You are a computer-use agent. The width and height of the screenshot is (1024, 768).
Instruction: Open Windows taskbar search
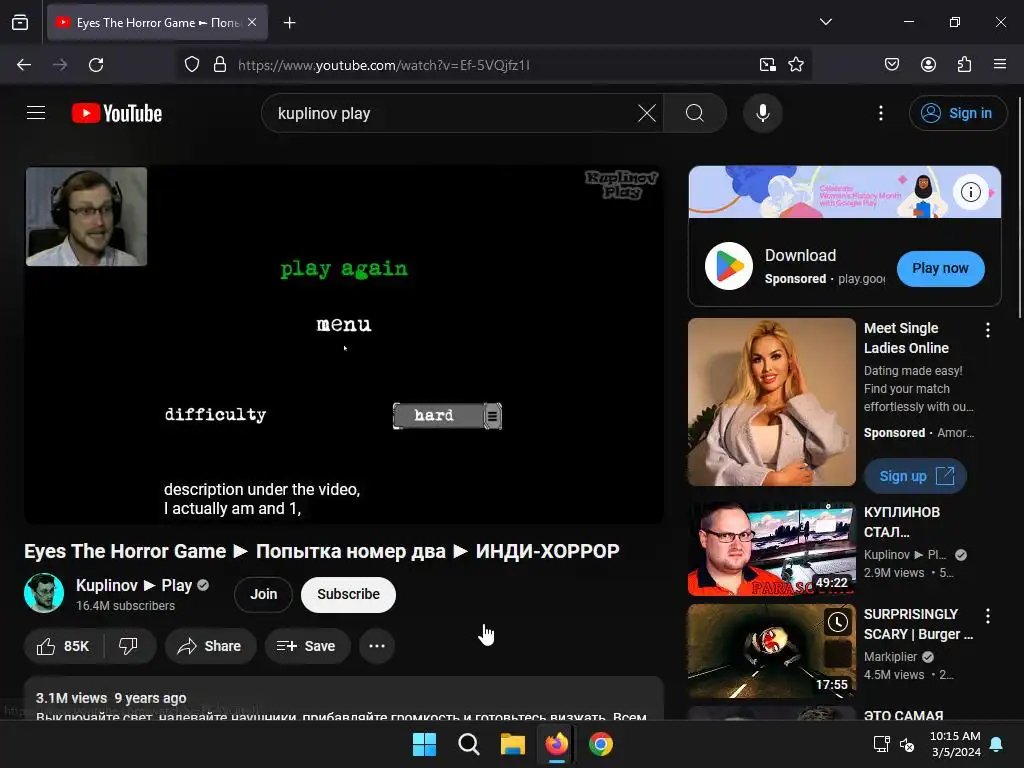468,744
